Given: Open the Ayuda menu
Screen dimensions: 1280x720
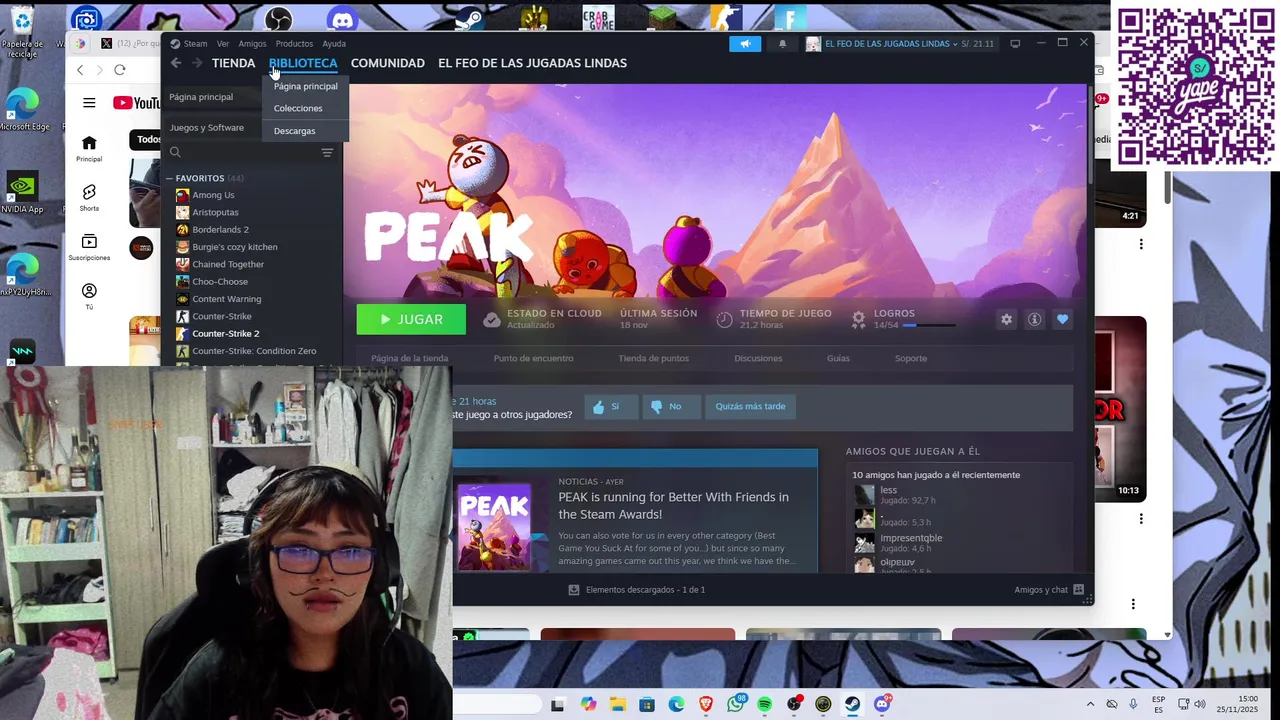Looking at the screenshot, I should (x=334, y=44).
